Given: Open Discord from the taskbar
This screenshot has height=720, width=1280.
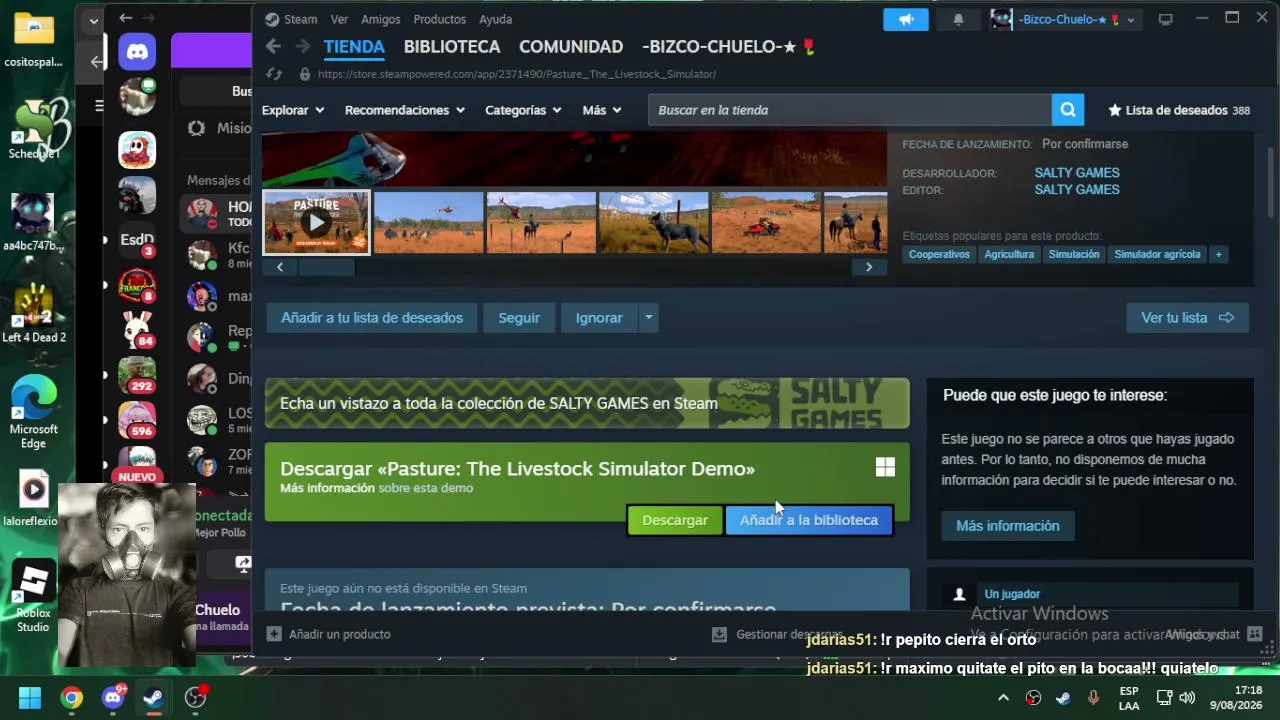Looking at the screenshot, I should [113, 697].
